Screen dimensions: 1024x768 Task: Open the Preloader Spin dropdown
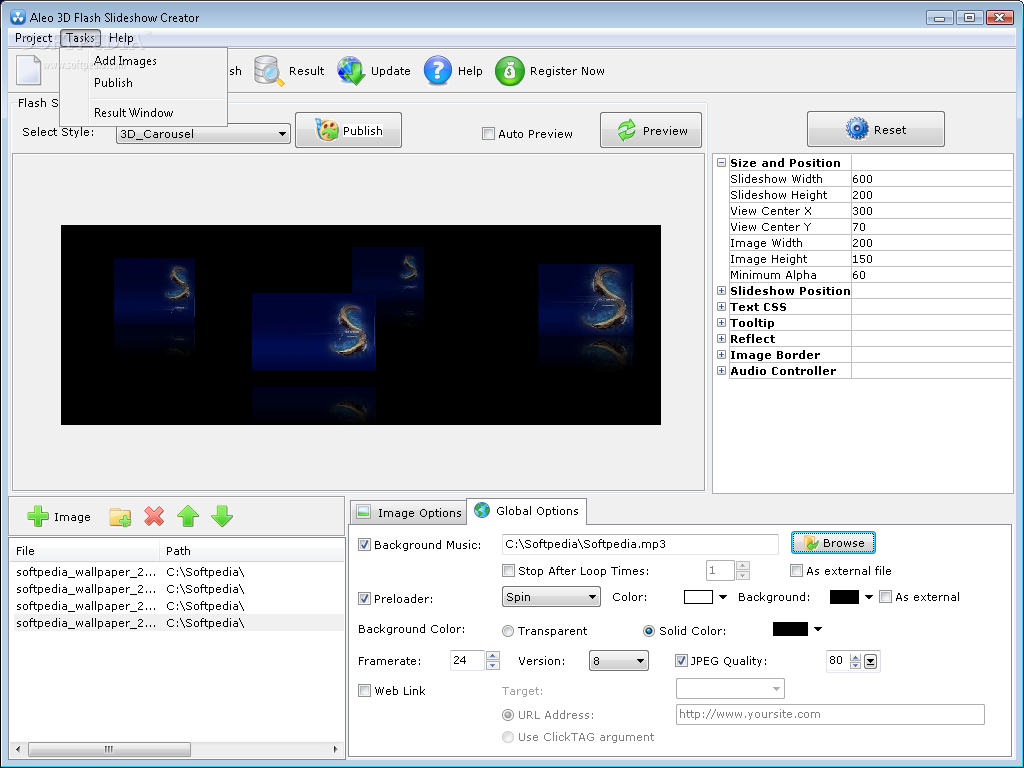tap(551, 597)
